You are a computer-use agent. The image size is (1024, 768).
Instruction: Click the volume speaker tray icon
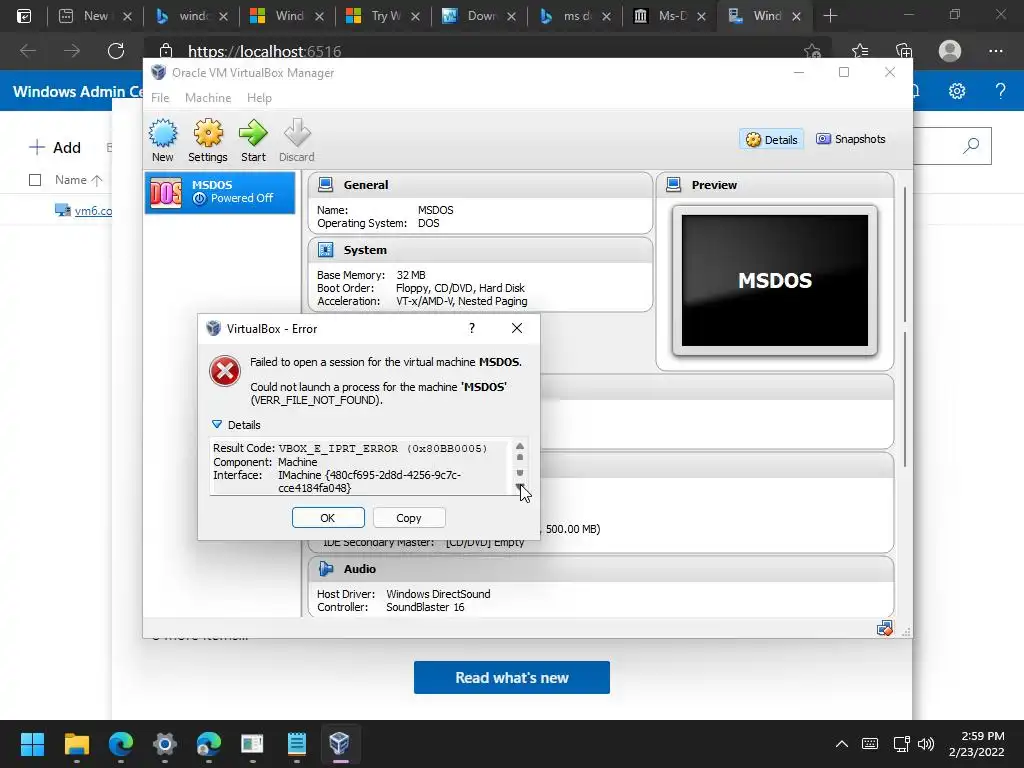(925, 744)
